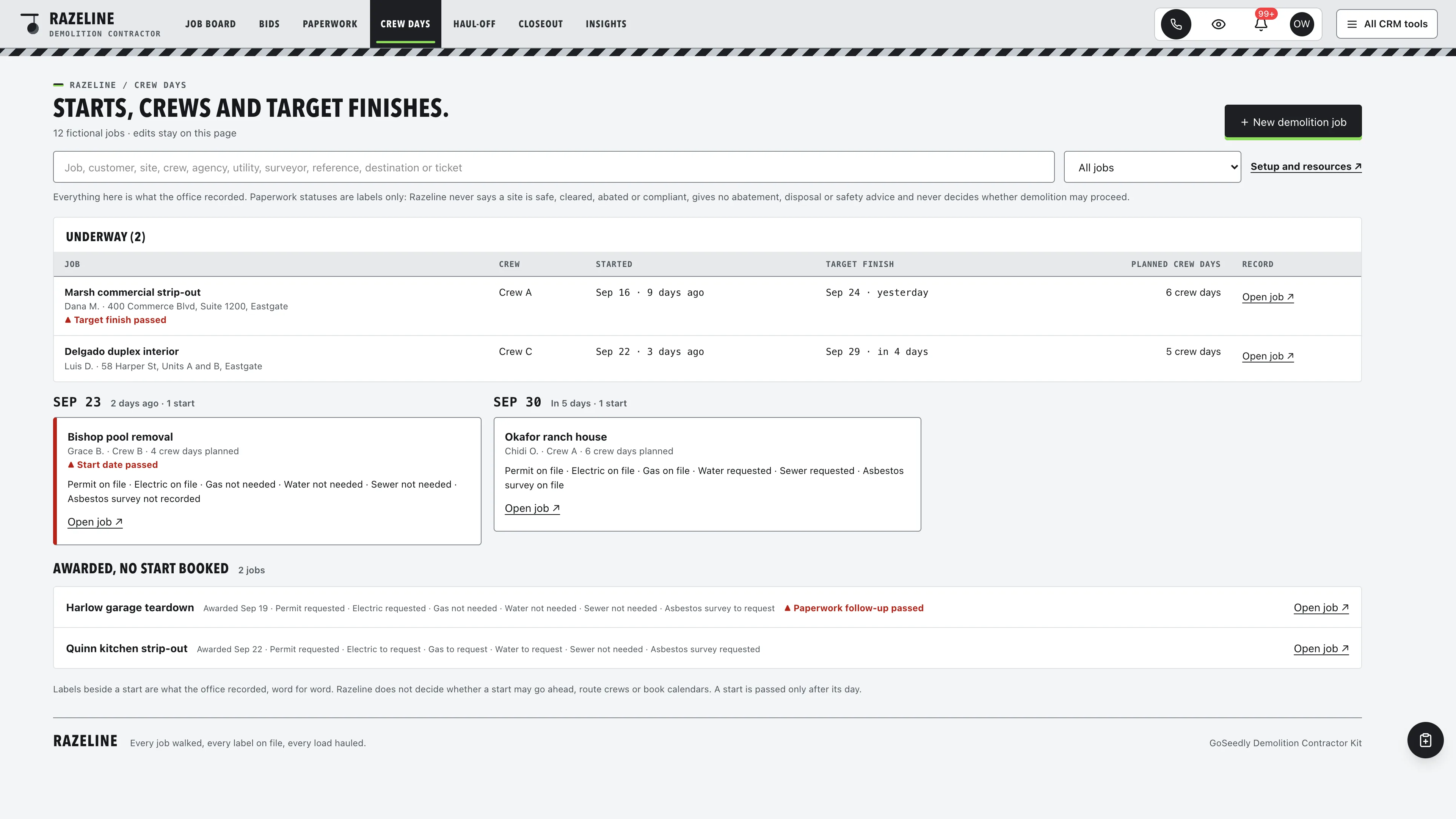Click the Delgado duplex interior job name

121,351
